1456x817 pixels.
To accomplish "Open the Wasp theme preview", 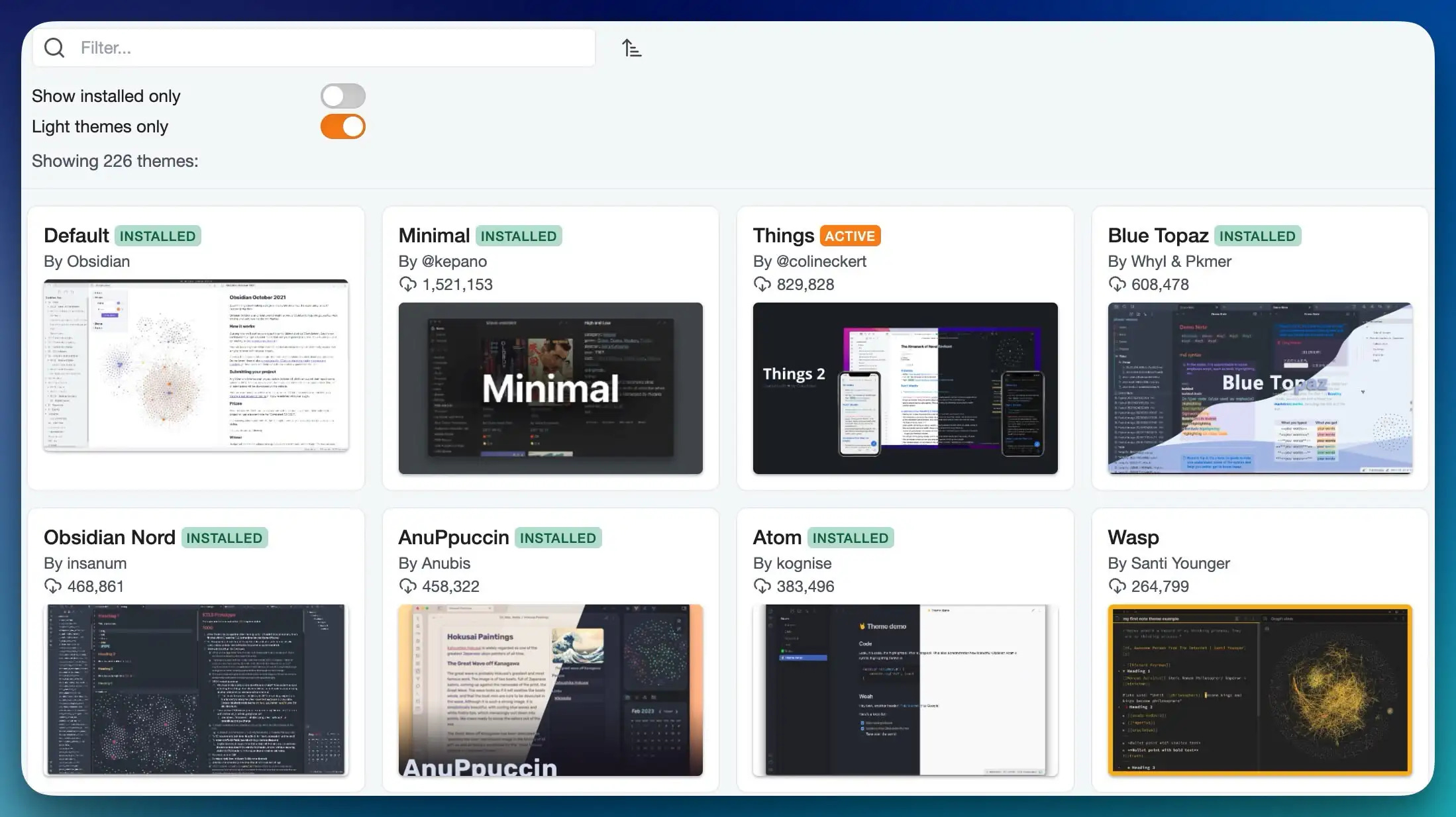I will coord(1259,690).
